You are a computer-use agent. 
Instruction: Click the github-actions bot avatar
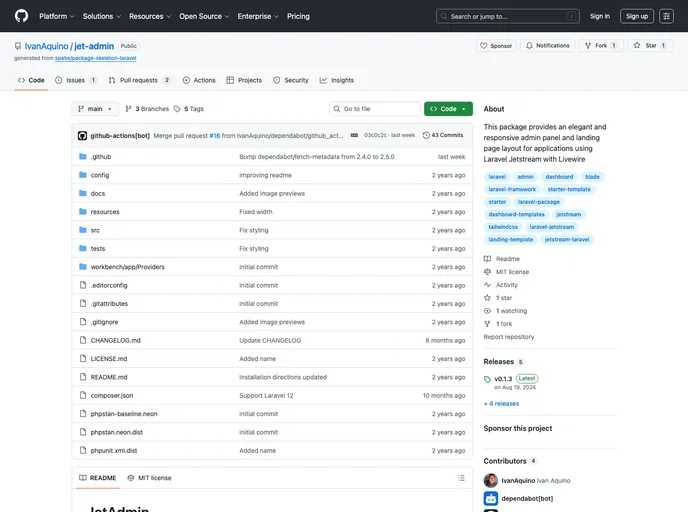(83, 135)
